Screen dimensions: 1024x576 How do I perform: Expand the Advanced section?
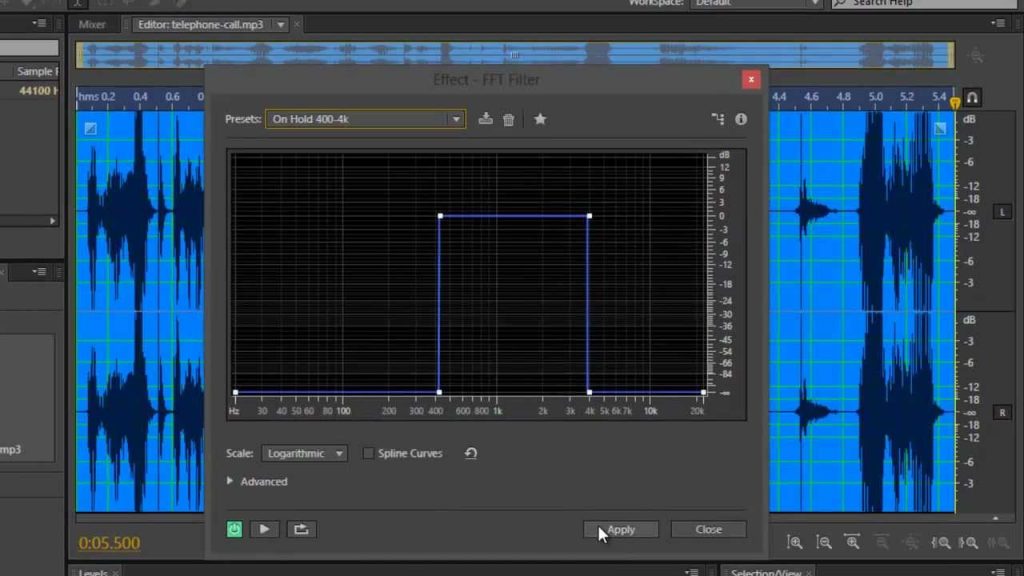pos(230,481)
